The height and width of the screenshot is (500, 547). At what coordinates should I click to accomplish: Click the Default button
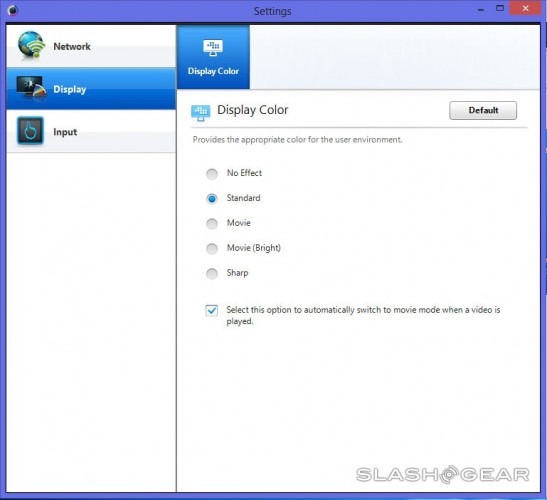point(483,110)
